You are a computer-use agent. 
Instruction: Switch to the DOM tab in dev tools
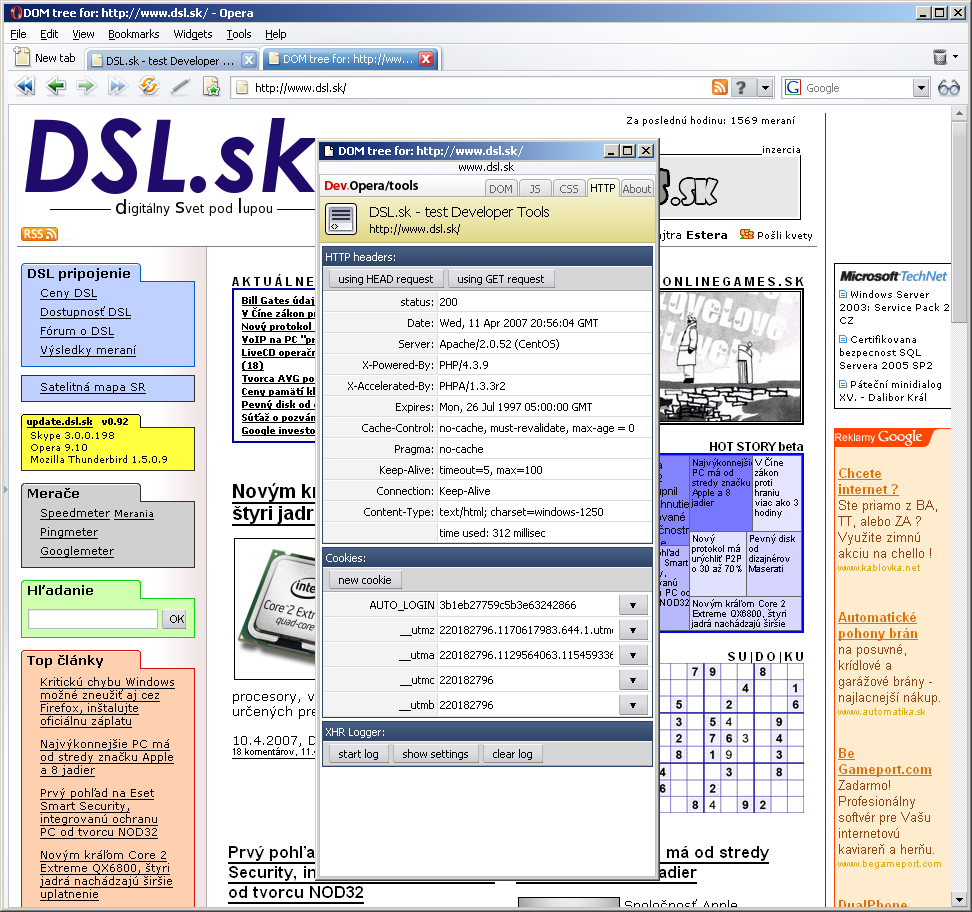coord(501,188)
